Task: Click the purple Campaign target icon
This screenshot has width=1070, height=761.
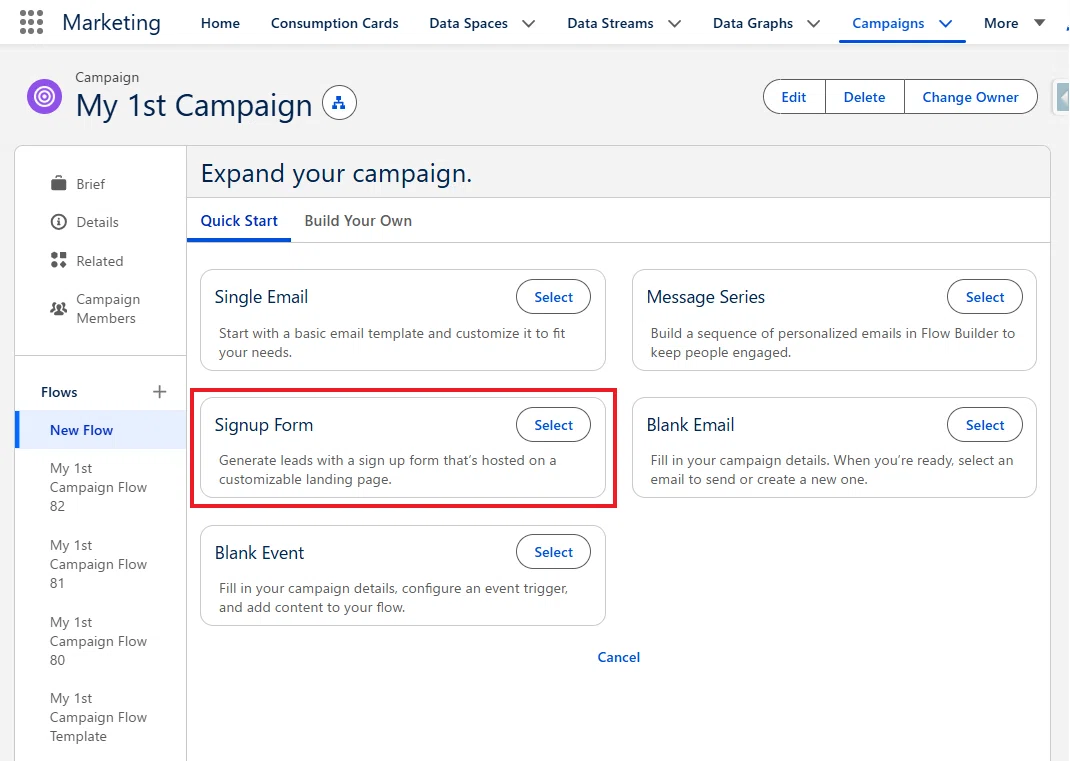Action: (44, 97)
